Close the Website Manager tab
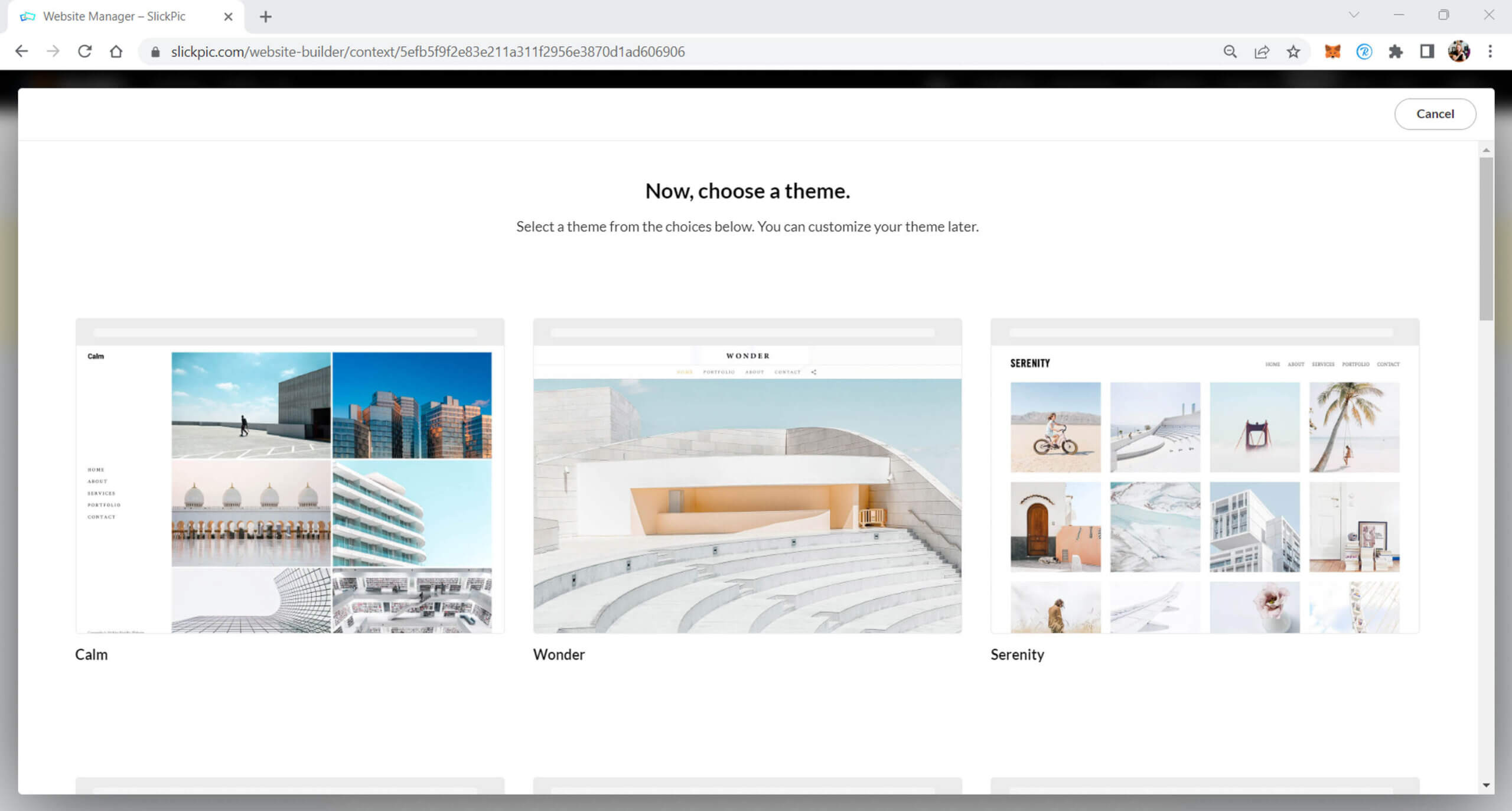 228,17
